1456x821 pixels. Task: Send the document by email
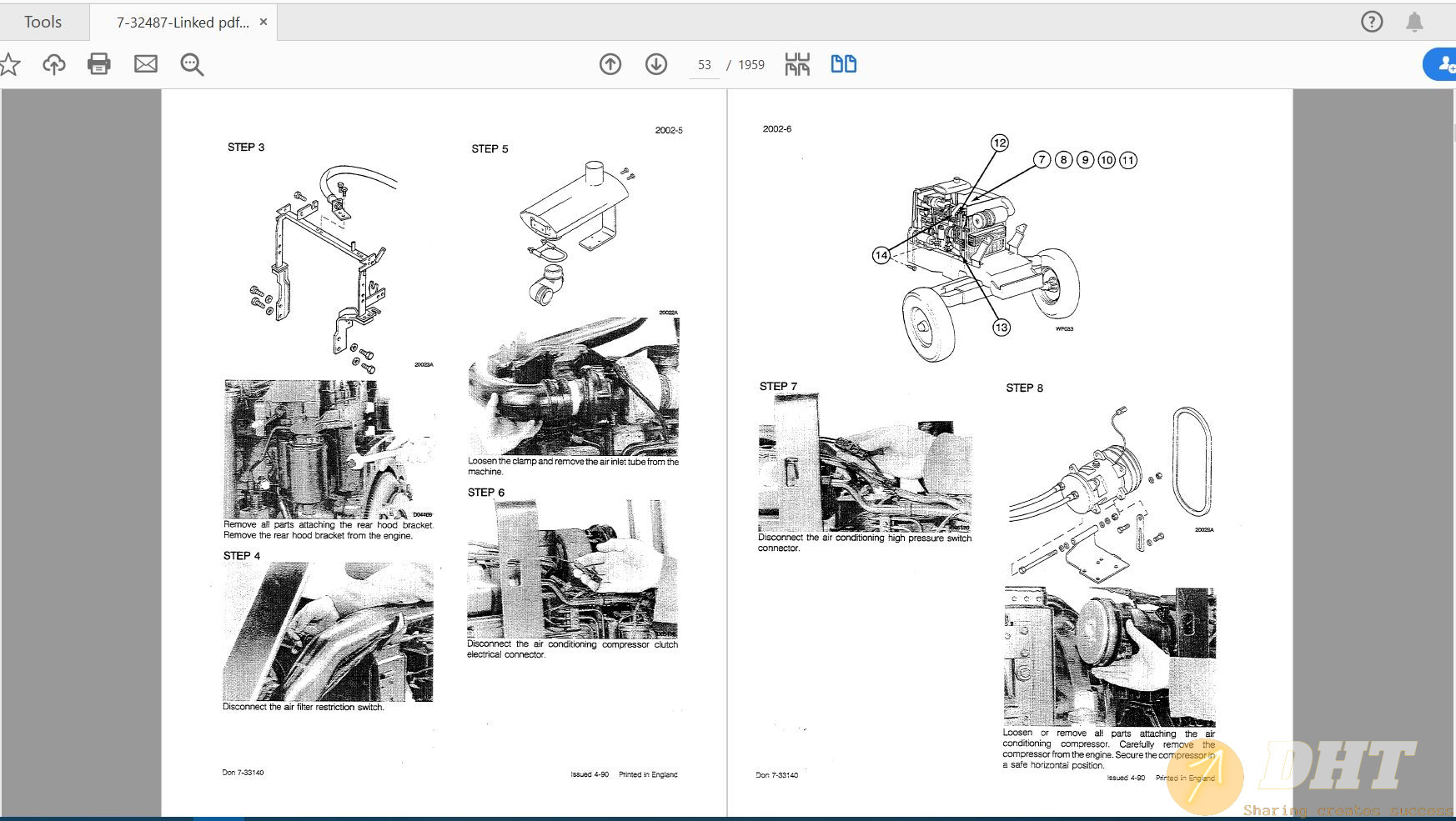[x=145, y=63]
